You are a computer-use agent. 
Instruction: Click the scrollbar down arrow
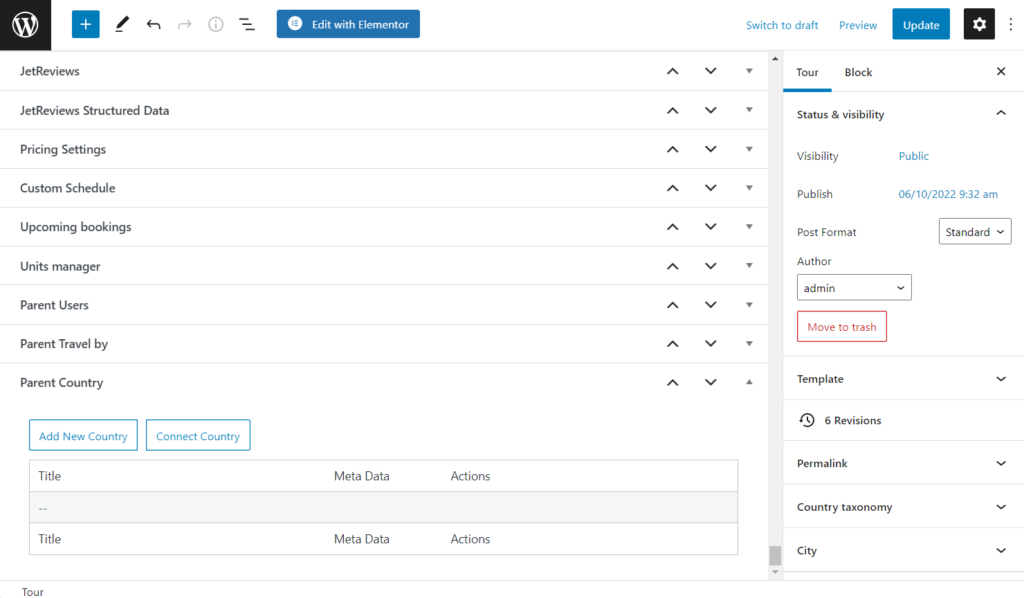[775, 572]
